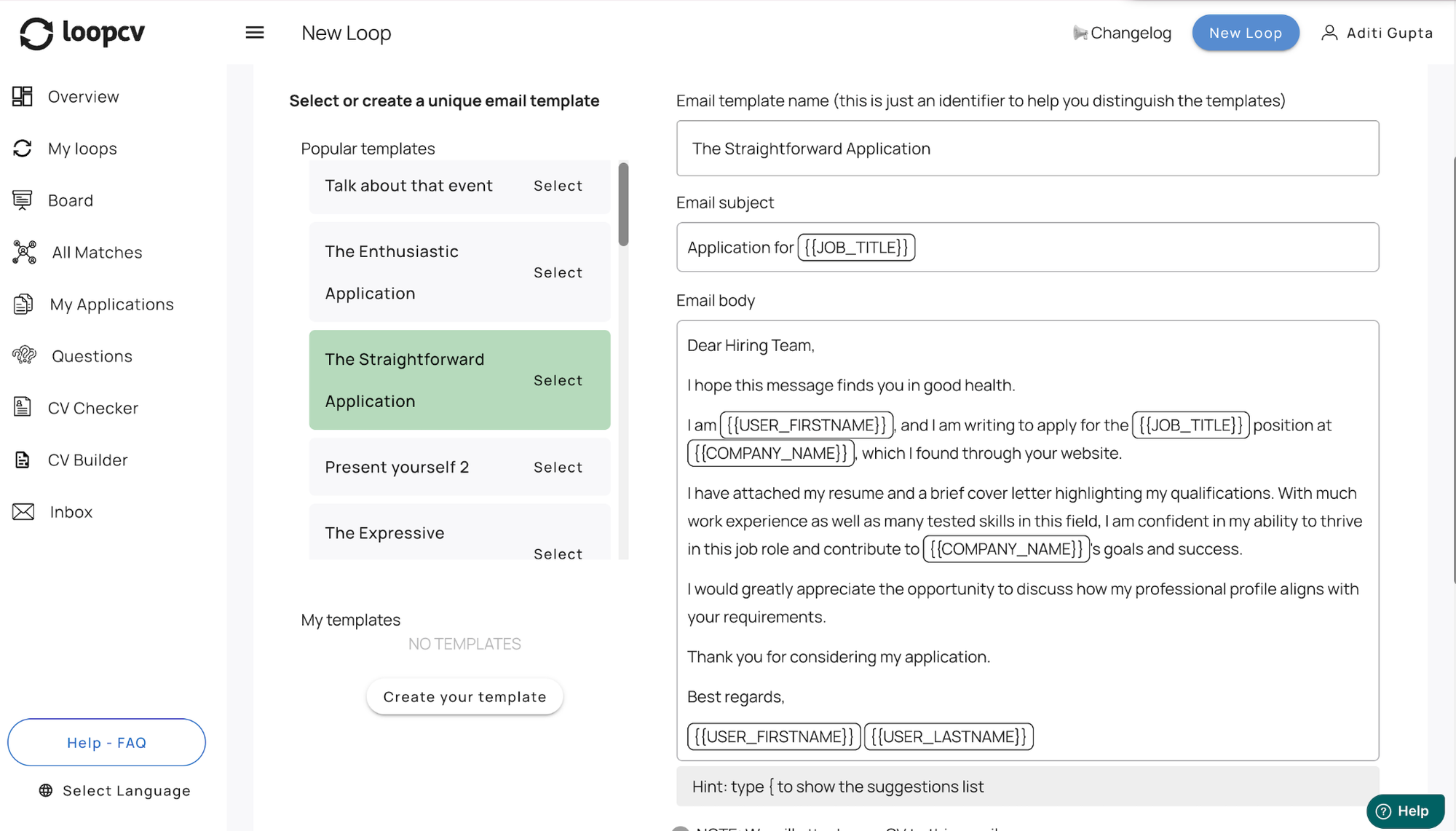1456x831 pixels.
Task: Select the Talk about that event template
Action: pos(558,186)
